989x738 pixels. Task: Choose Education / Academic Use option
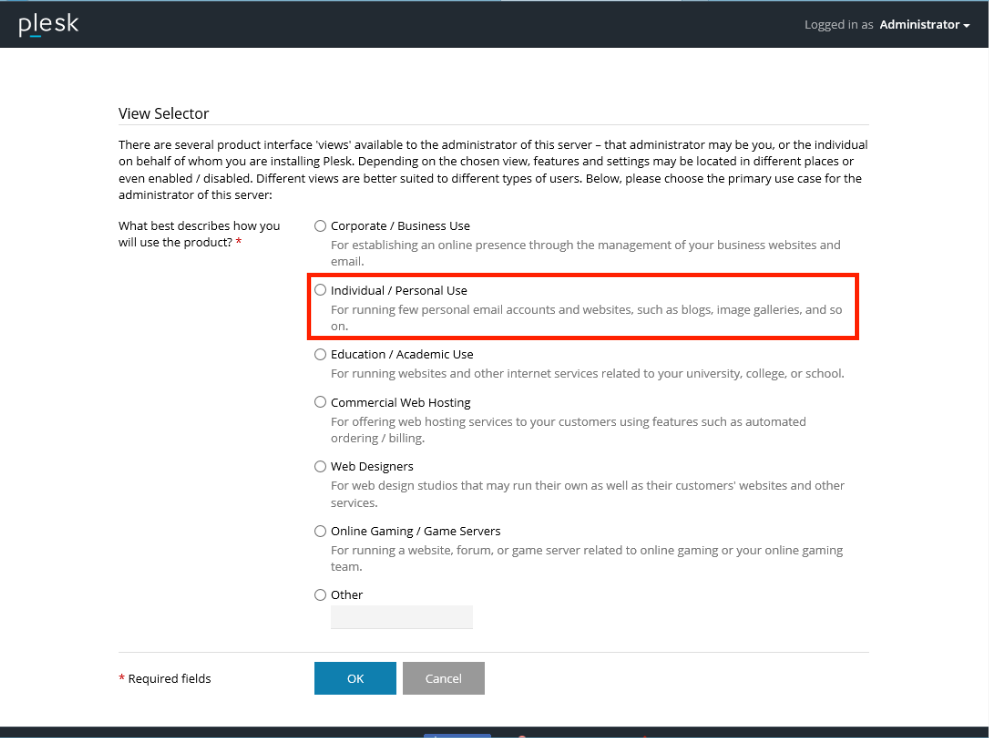[320, 354]
